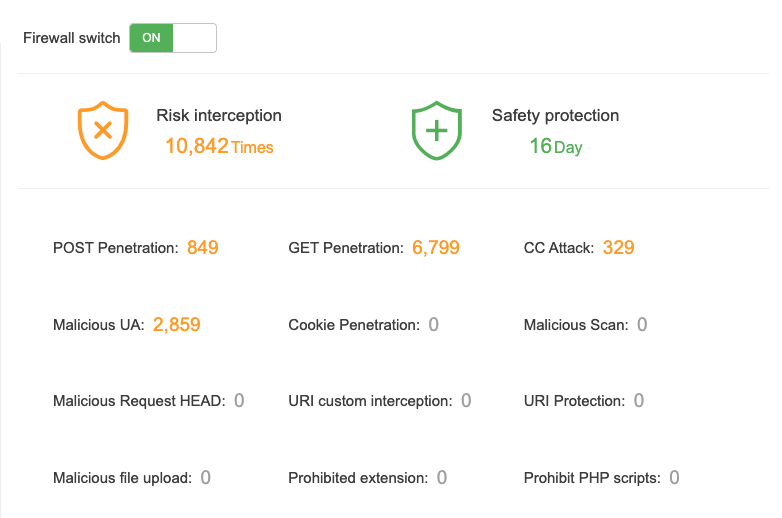The width and height of the screenshot is (782, 518).
Task: Click the Malicious Request HEAD value
Action: pyautogui.click(x=239, y=401)
